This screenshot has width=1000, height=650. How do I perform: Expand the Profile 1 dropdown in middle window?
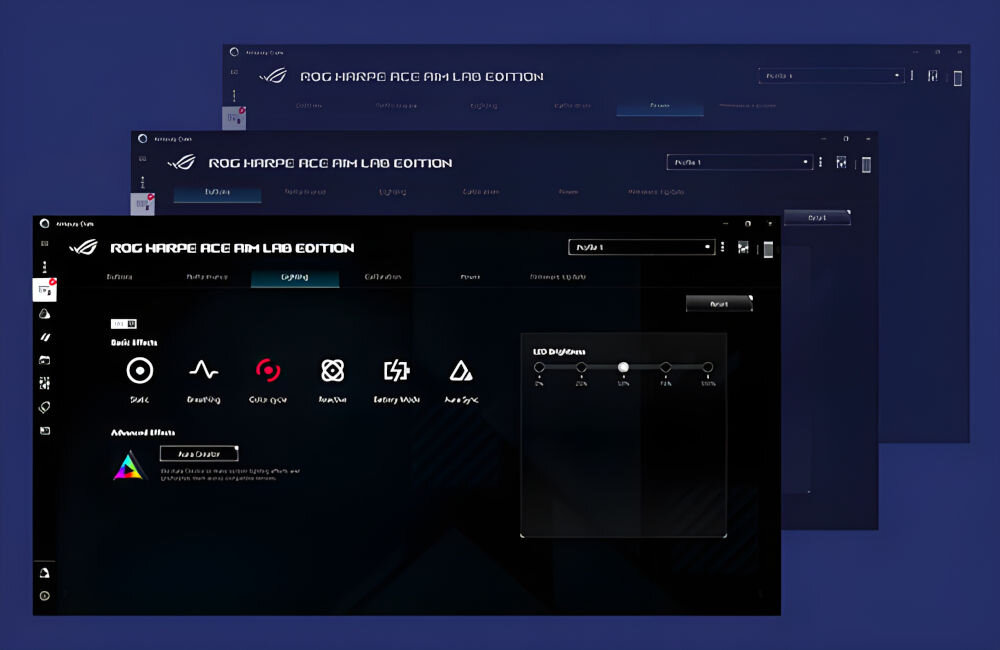(x=740, y=162)
